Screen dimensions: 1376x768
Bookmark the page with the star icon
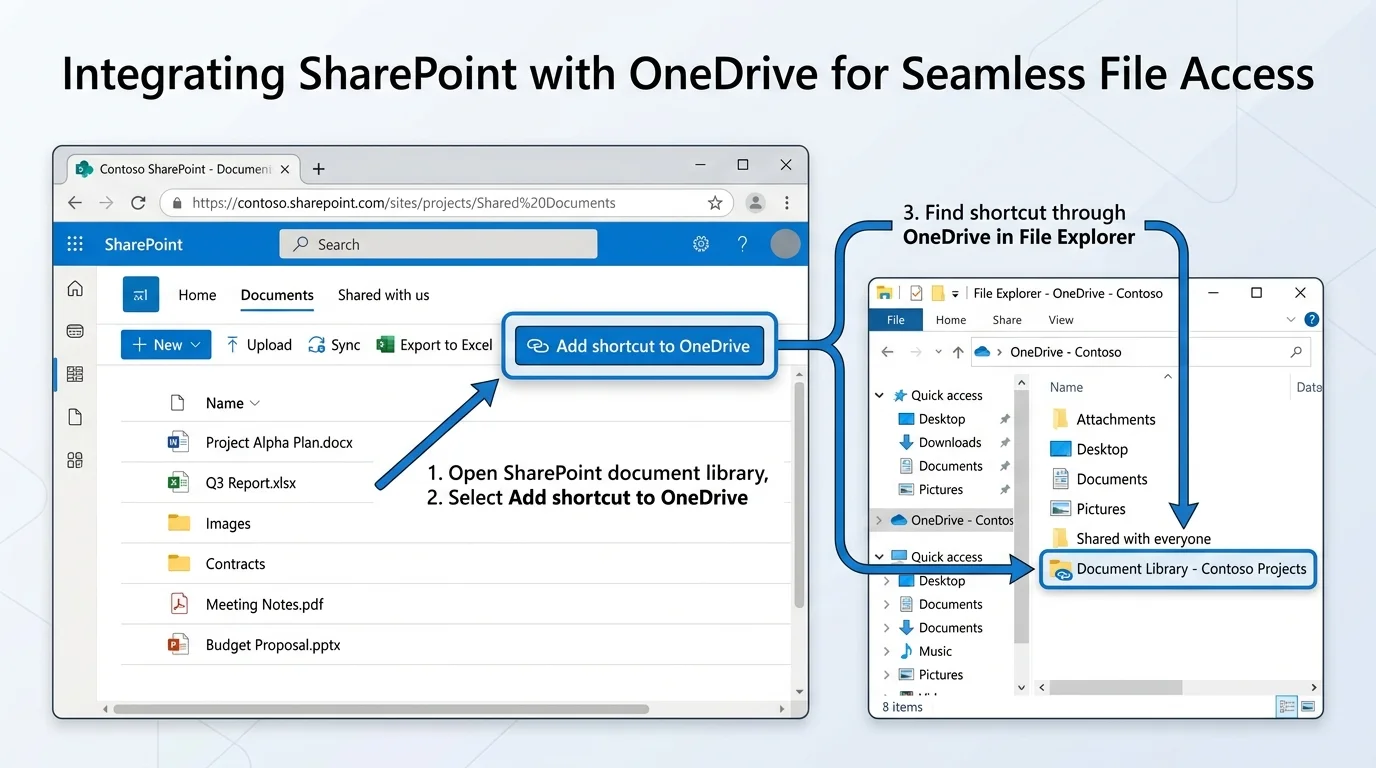(x=715, y=203)
